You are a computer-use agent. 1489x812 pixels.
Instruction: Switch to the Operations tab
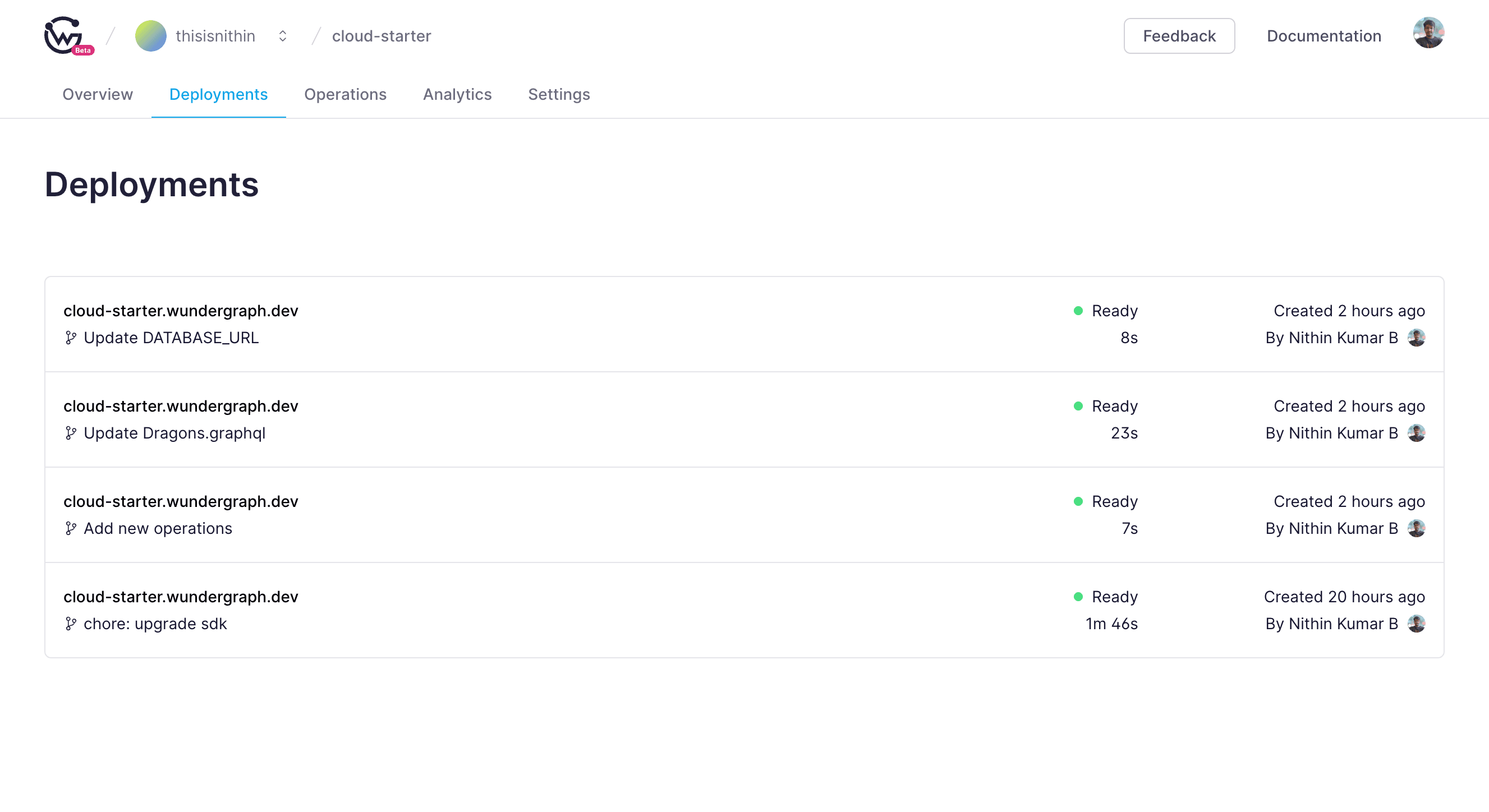coord(345,94)
